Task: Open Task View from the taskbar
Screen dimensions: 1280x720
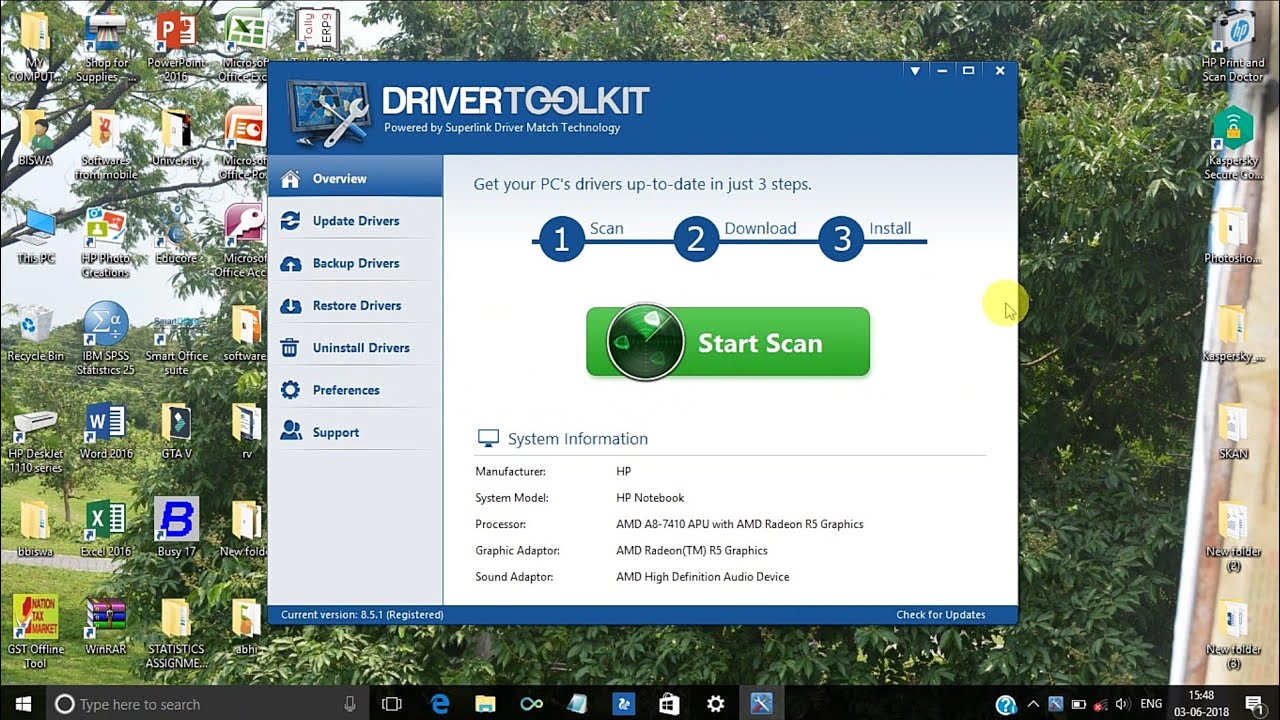Action: tap(392, 704)
